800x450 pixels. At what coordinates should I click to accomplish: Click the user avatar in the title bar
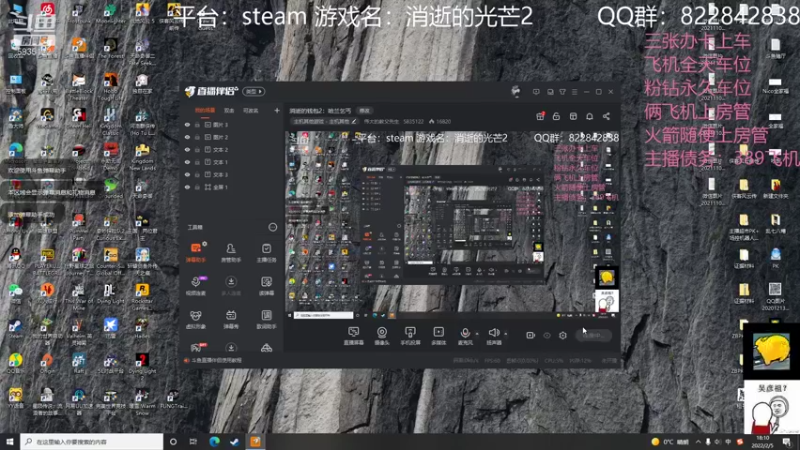tap(516, 91)
